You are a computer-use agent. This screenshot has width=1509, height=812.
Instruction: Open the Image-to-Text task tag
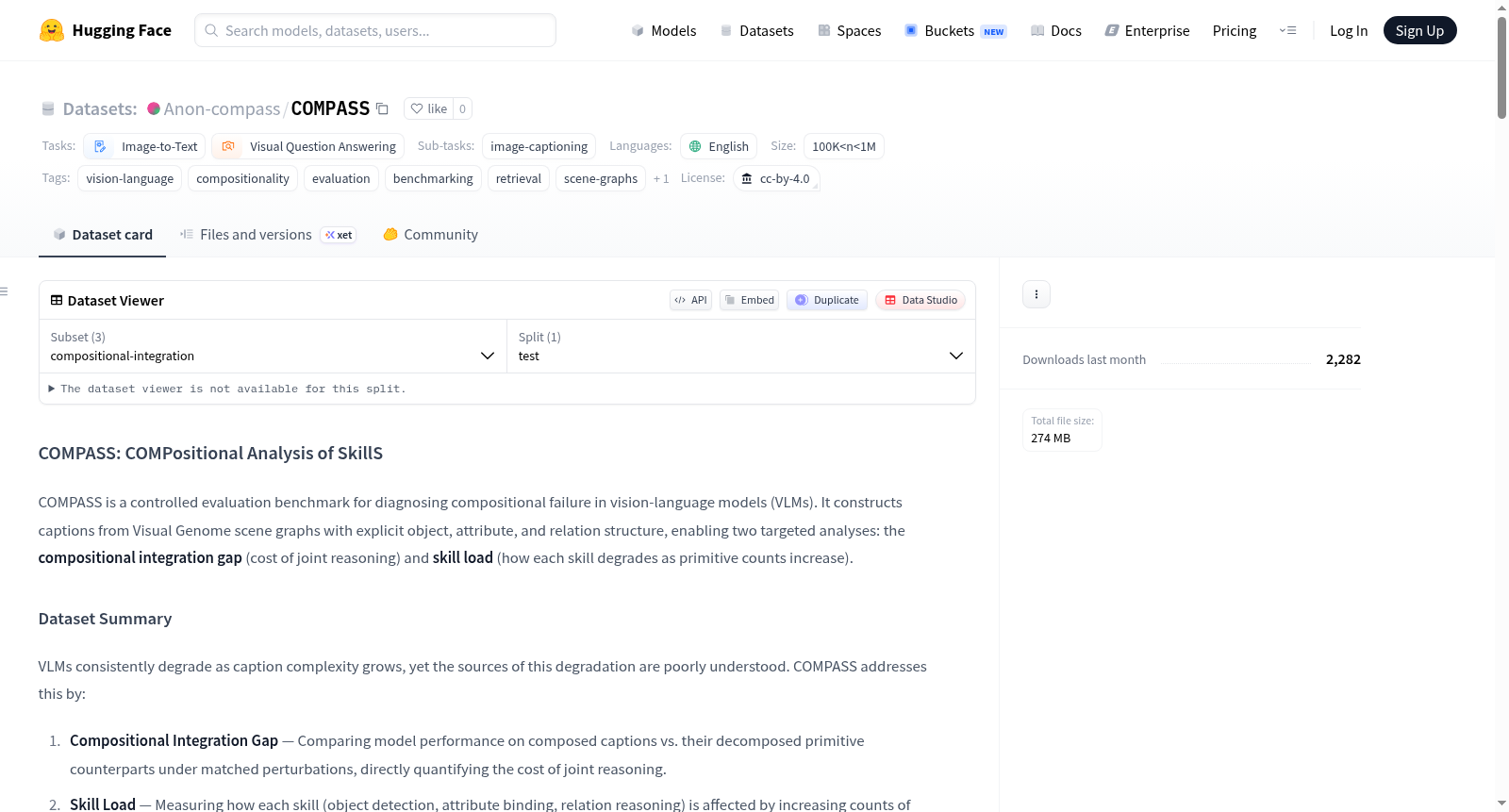[144, 146]
